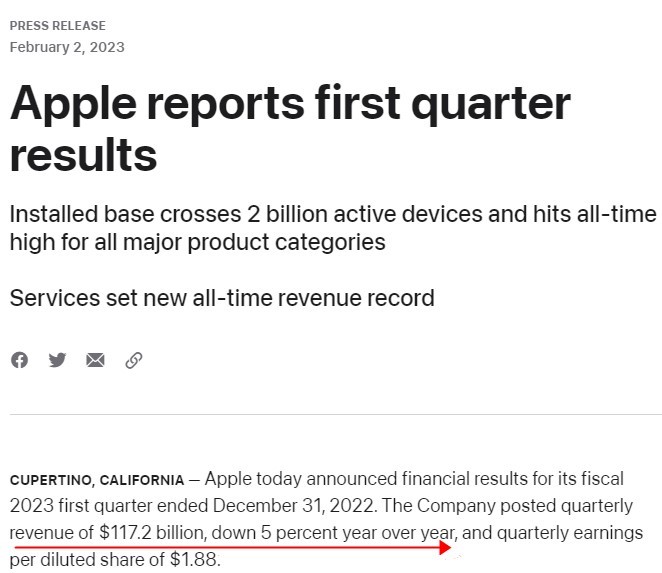Click the word 'results' in headline
Viewport: 662px width, 573px height.
coord(83,155)
